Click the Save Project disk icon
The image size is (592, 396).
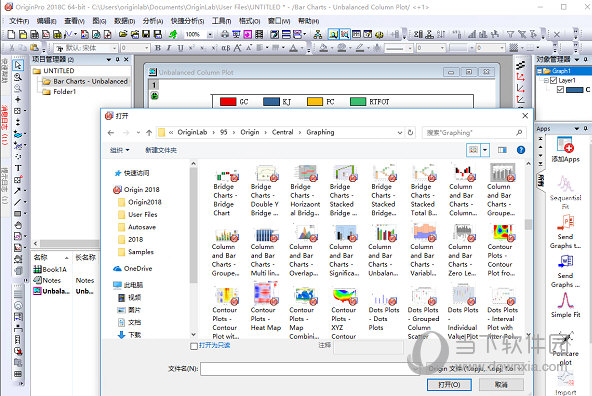(x=146, y=35)
